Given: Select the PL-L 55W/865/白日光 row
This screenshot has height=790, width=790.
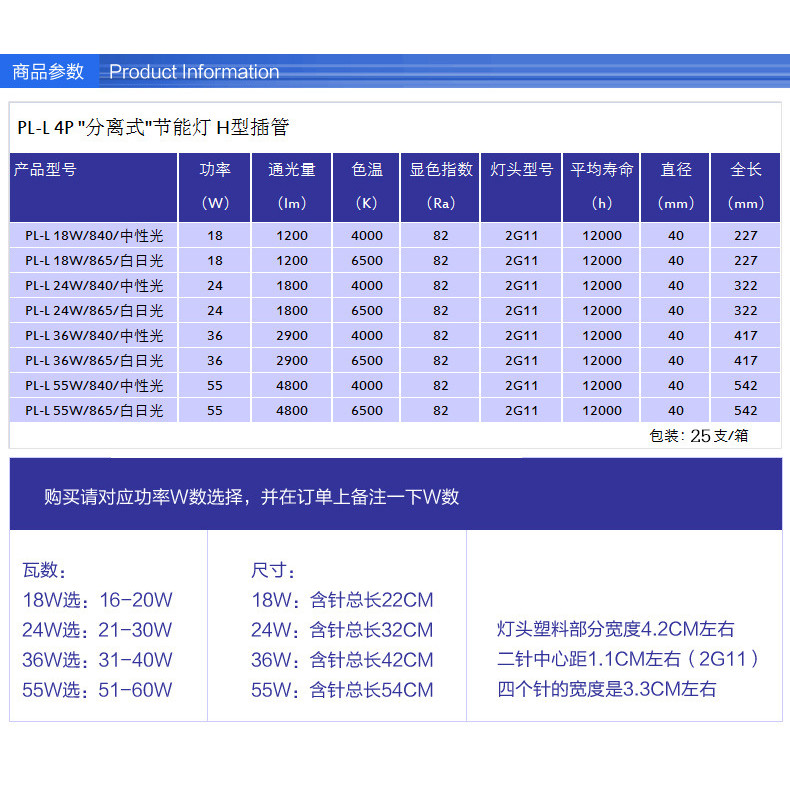Looking at the screenshot, I should point(94,410).
